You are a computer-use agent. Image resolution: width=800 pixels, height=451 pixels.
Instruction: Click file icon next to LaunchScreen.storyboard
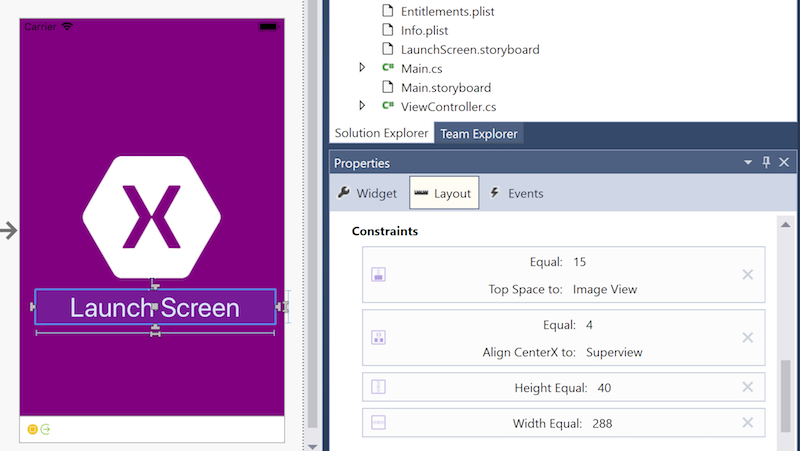pyautogui.click(x=388, y=49)
